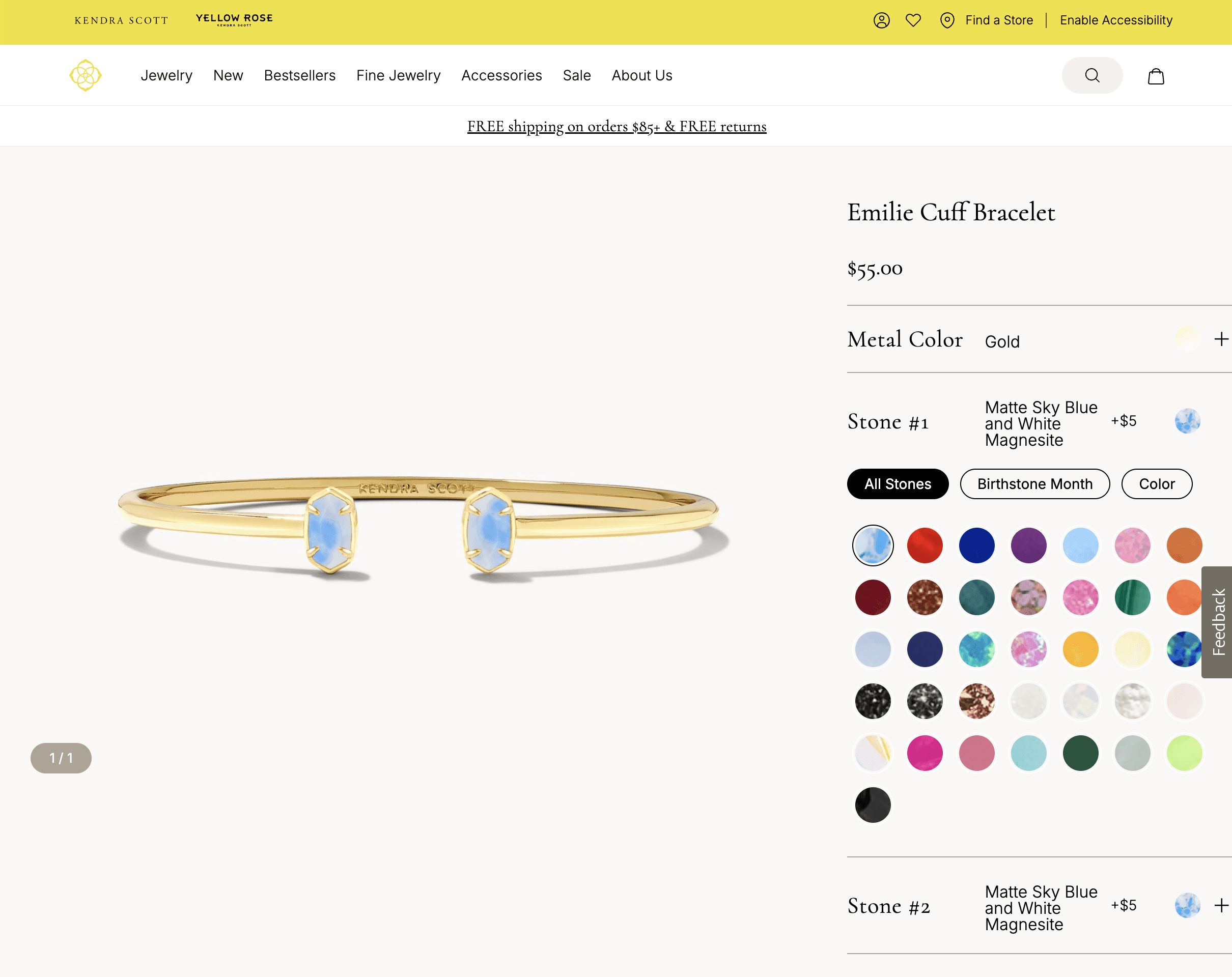Open the search magnifier icon
1232x977 pixels.
(x=1091, y=75)
